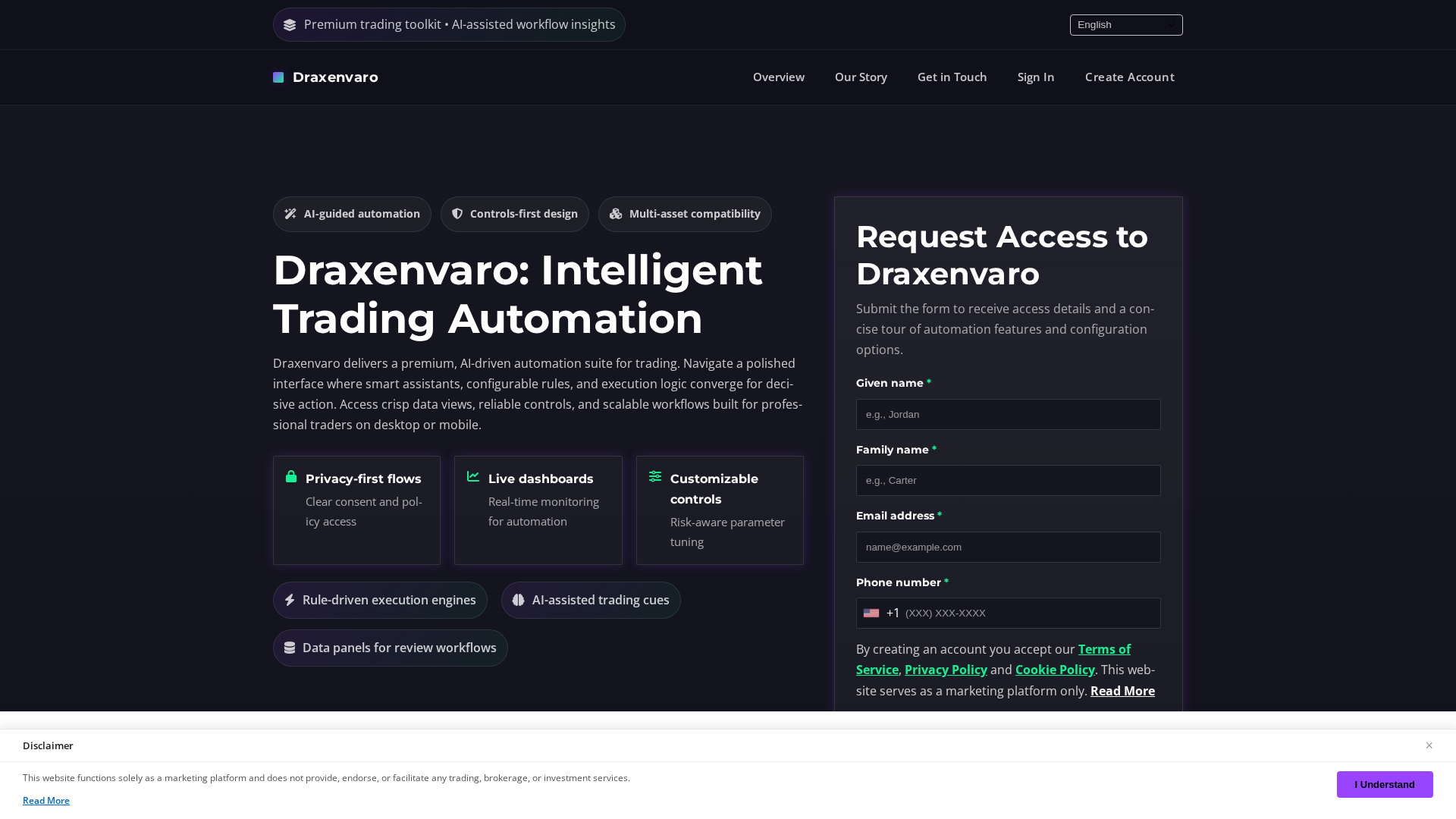The height and width of the screenshot is (819, 1456).
Task: Click the I Understand button
Action: pos(1385,784)
